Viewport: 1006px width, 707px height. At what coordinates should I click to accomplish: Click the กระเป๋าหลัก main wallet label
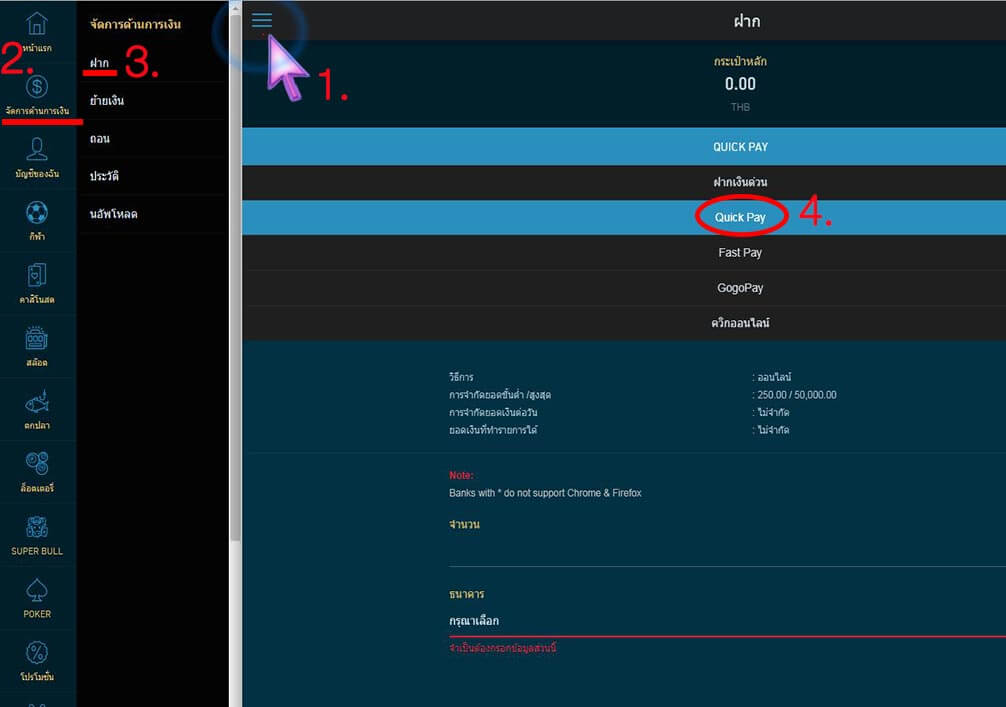[740, 62]
